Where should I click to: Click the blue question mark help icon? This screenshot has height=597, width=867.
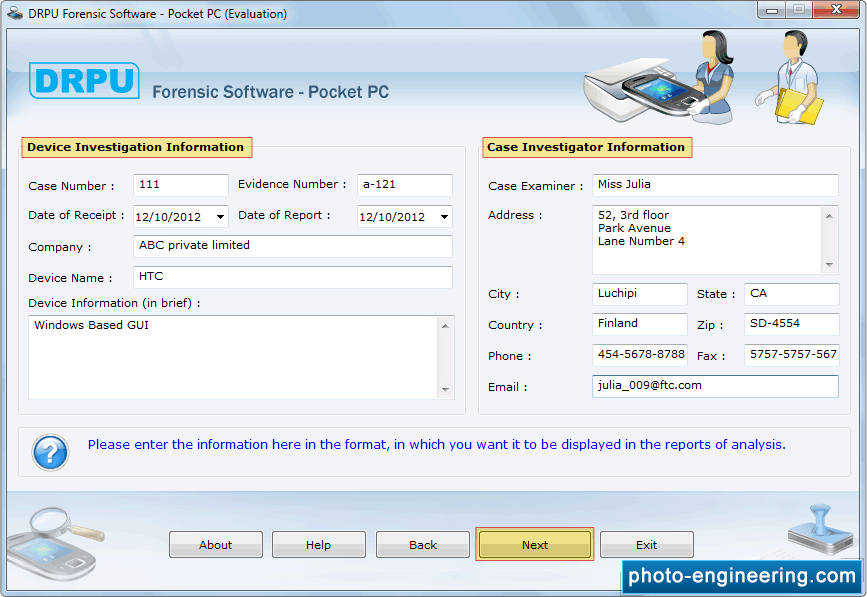click(50, 452)
